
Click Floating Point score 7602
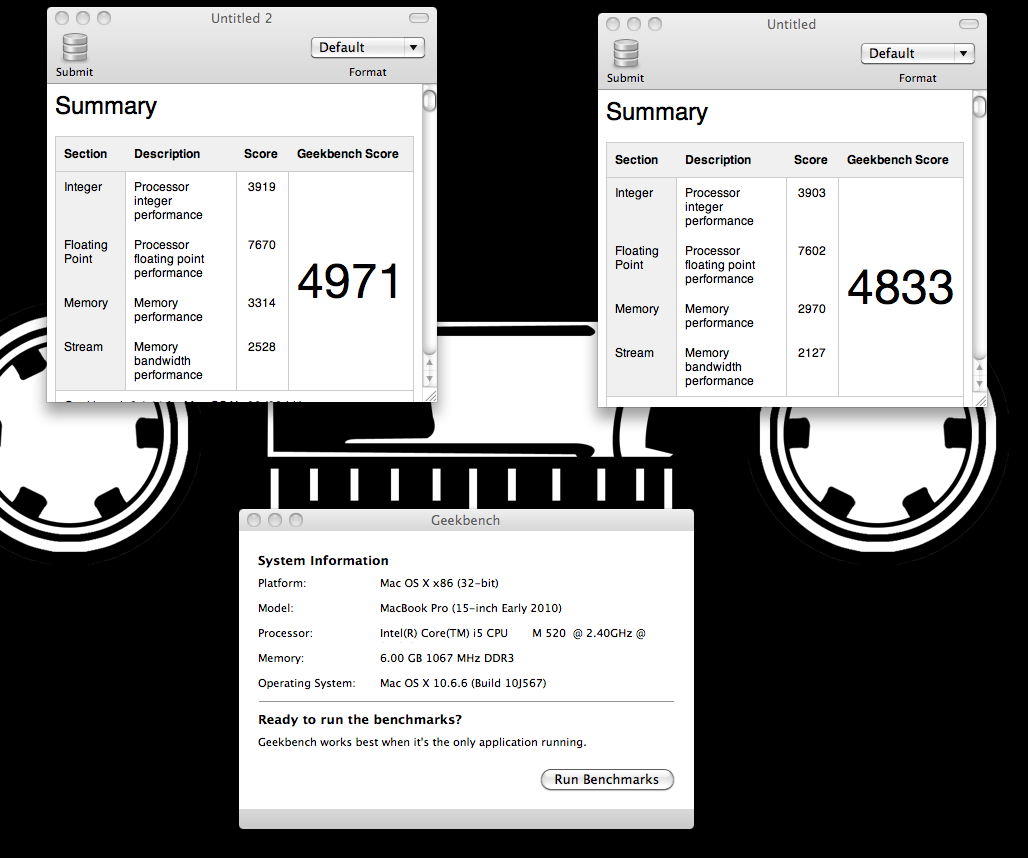[x=812, y=250]
